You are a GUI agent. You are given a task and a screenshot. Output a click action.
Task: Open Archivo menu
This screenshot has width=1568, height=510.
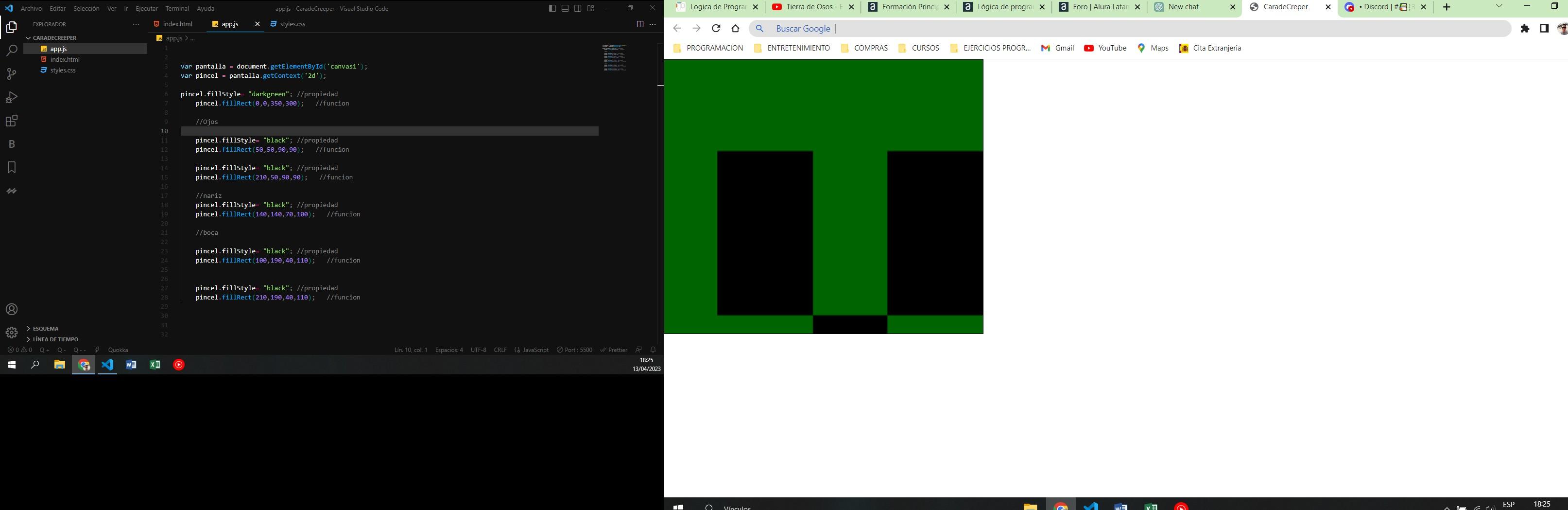tap(32, 9)
